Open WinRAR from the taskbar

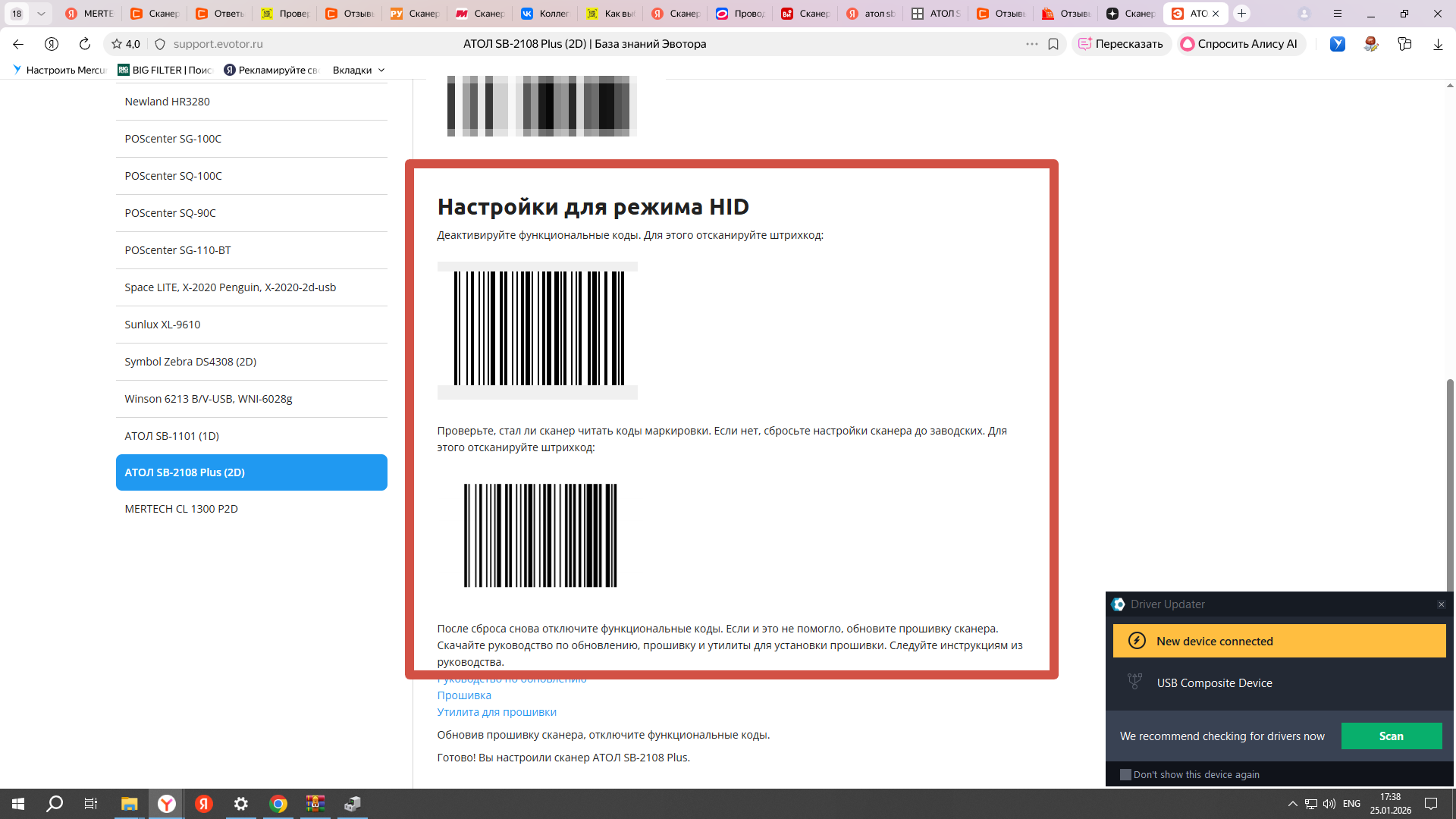point(315,804)
